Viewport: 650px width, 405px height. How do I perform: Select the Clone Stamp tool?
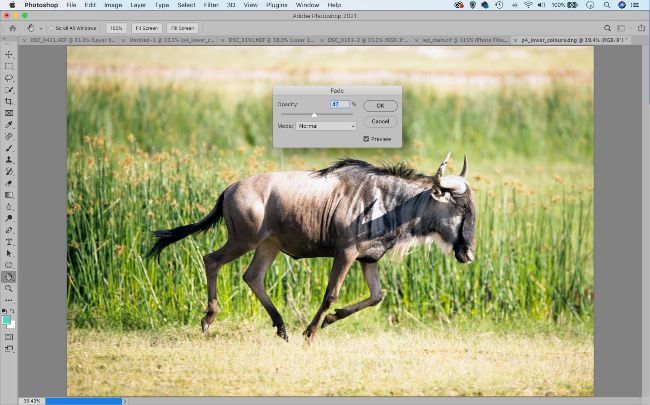pyautogui.click(x=9, y=160)
